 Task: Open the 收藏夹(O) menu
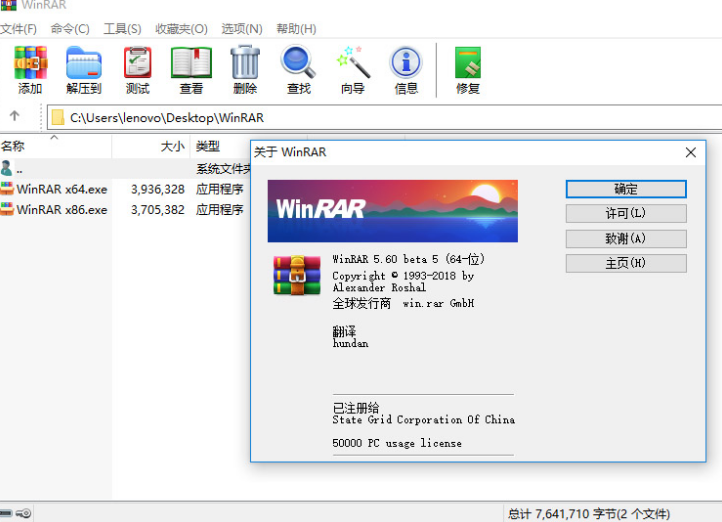click(x=181, y=29)
